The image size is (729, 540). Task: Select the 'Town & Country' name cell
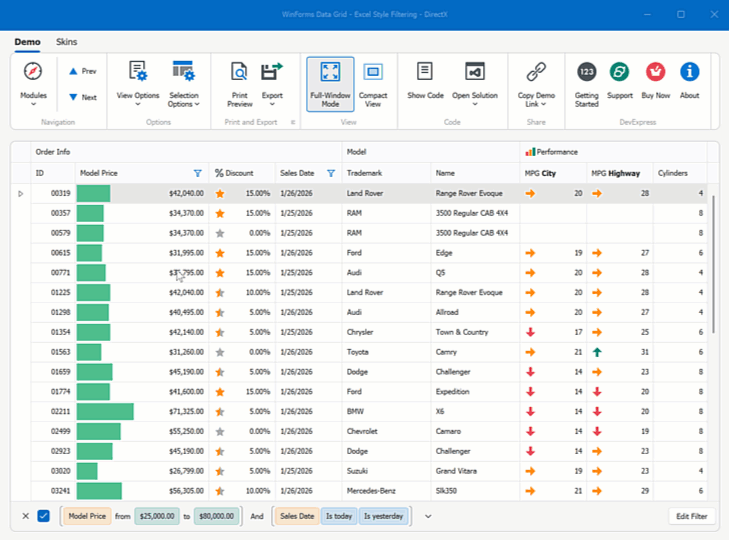[x=475, y=332]
